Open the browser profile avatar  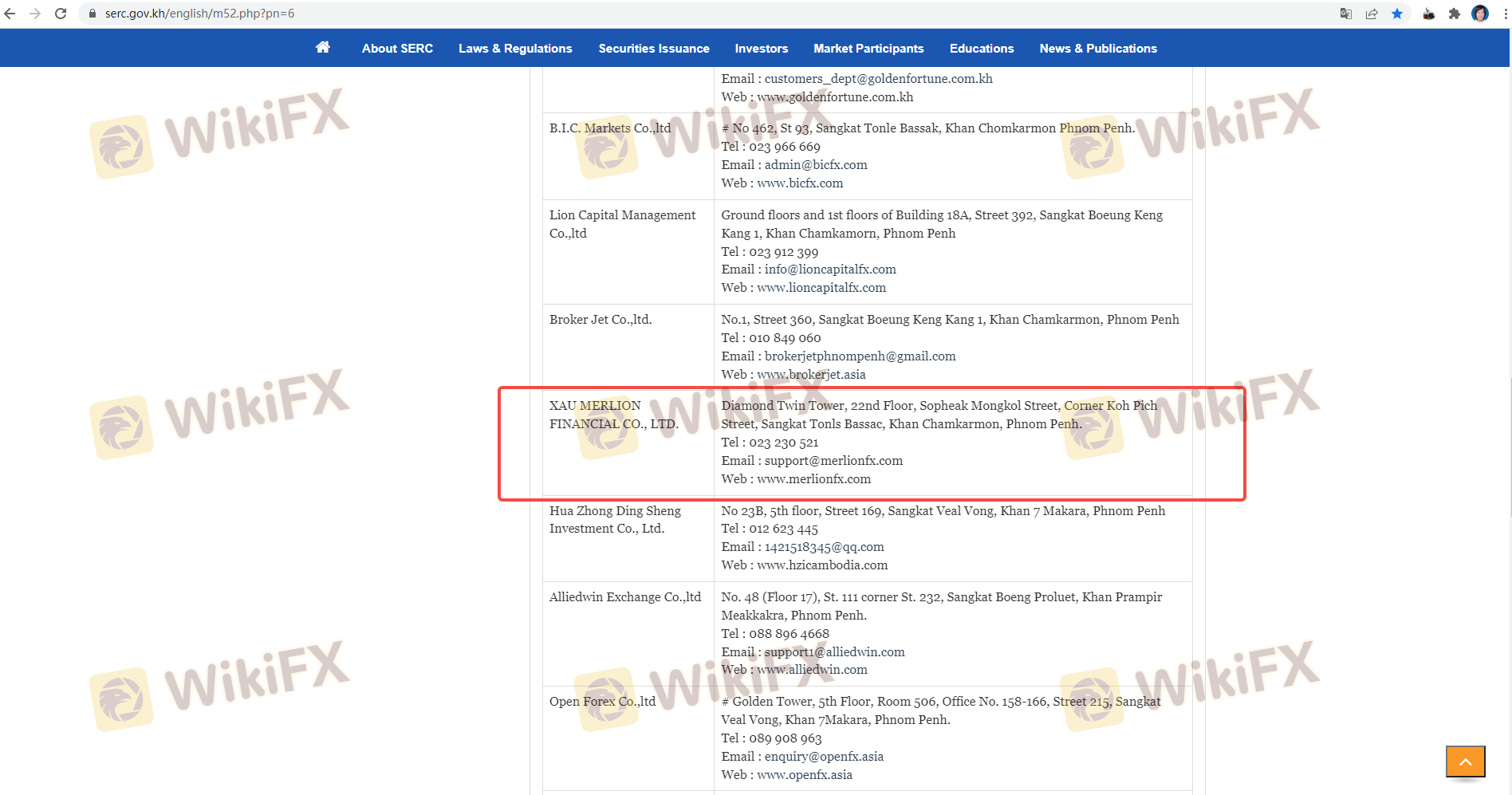click(x=1480, y=14)
